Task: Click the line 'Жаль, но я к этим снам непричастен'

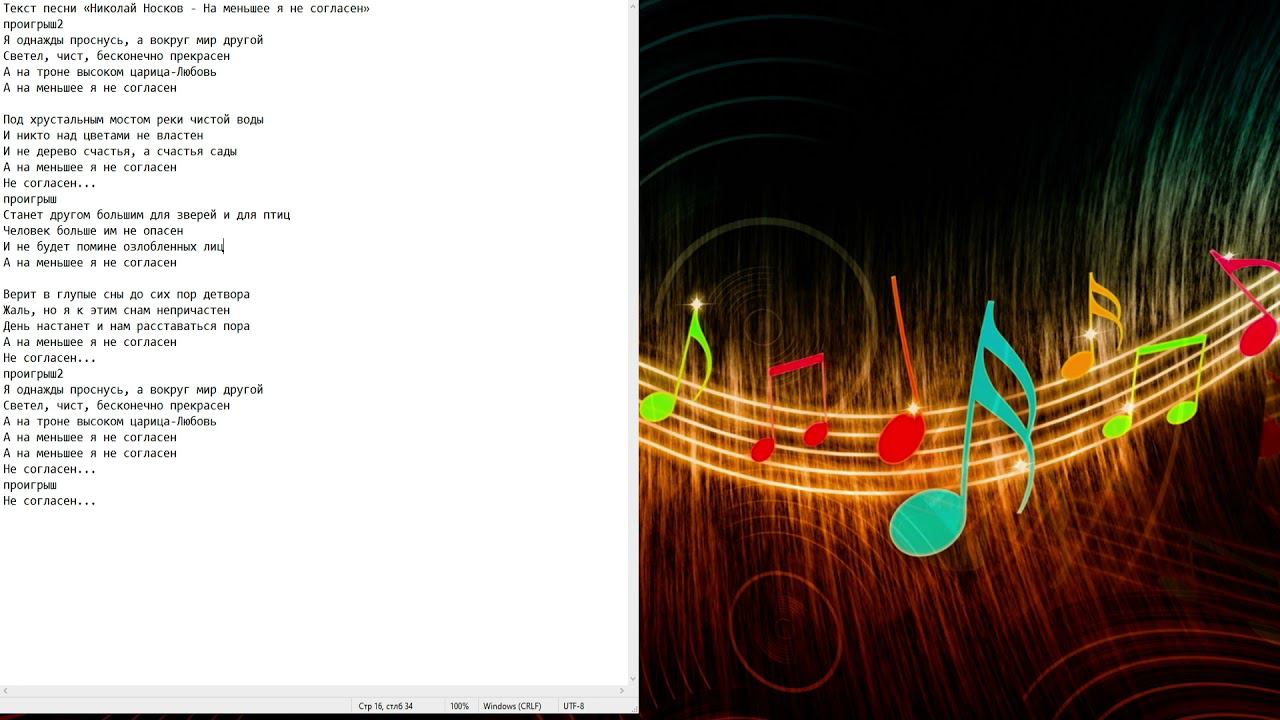Action: point(117,310)
